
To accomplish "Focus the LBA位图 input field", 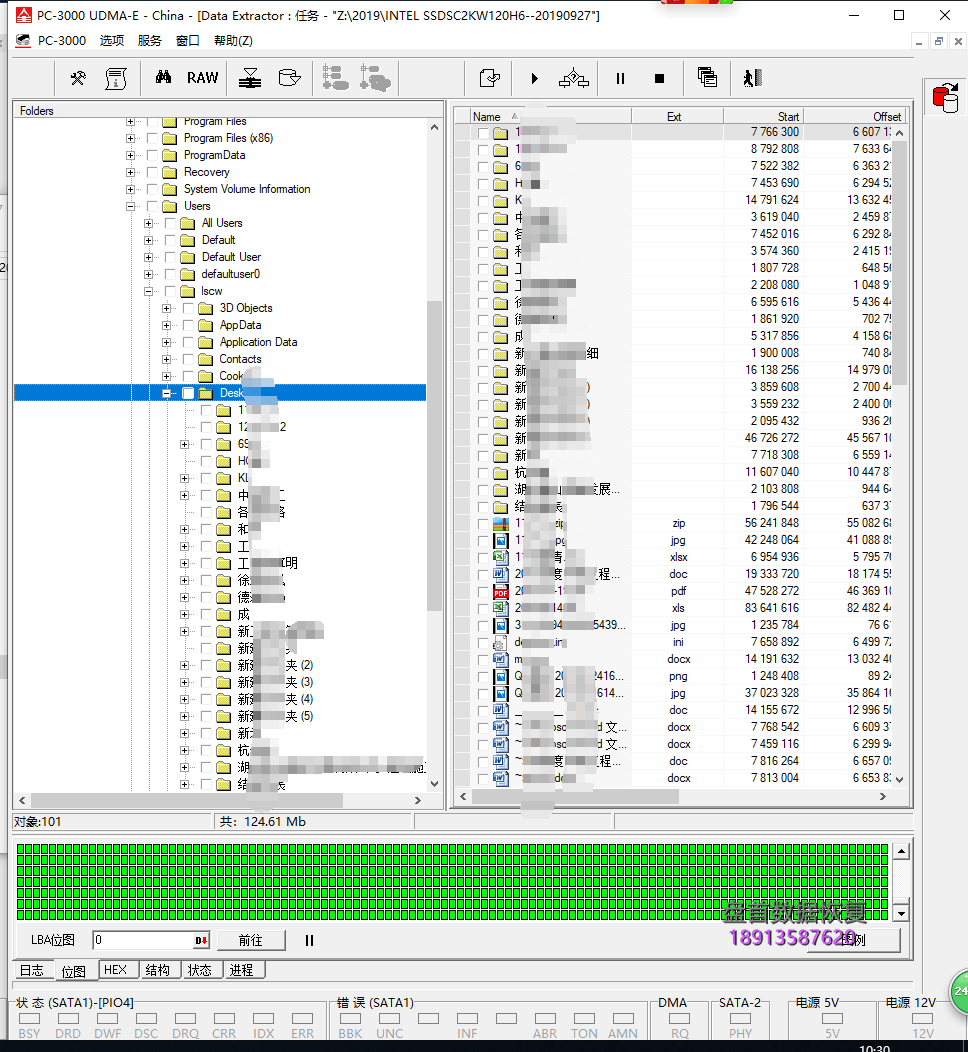I will (x=144, y=941).
